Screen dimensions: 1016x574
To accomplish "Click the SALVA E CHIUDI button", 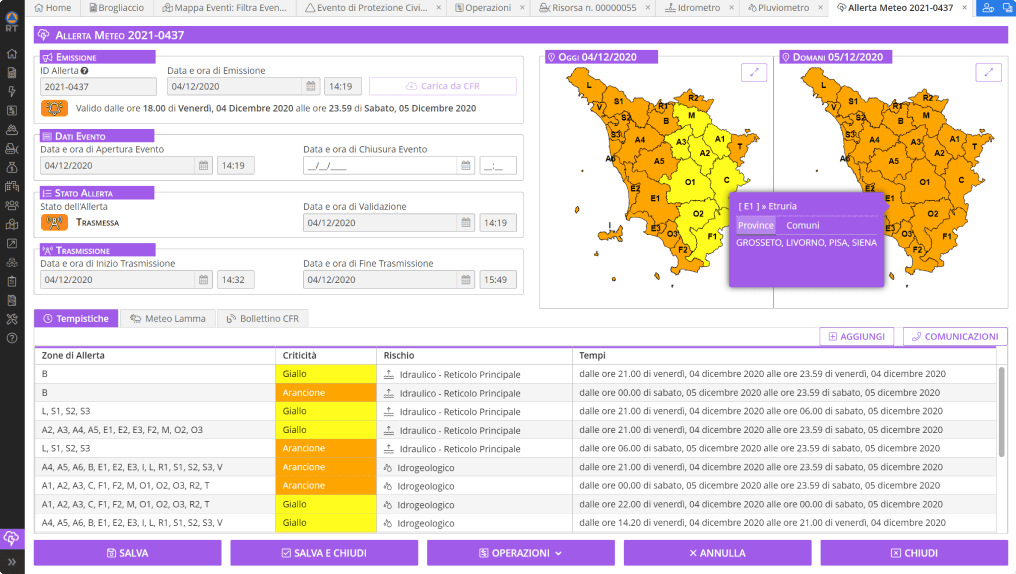I will pyautogui.click(x=324, y=553).
